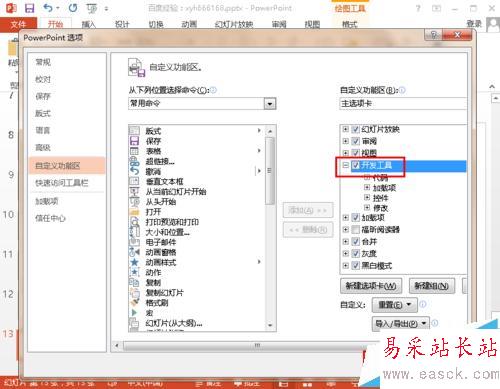
Task: Toggle the 幻灯片放映 tab checkbox
Action: [x=356, y=129]
